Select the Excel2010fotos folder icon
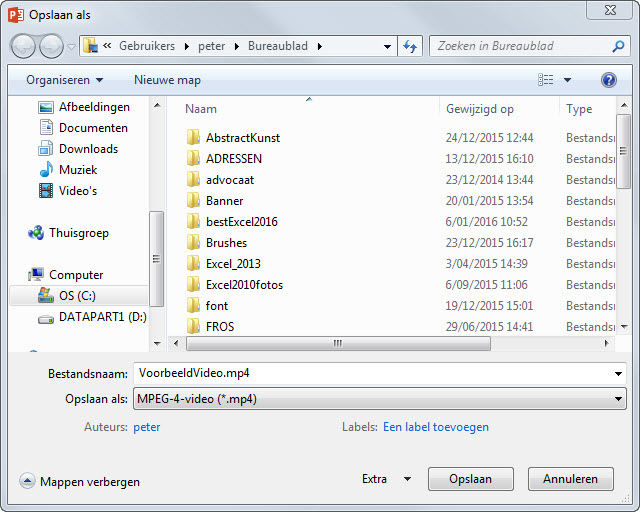 (x=193, y=285)
